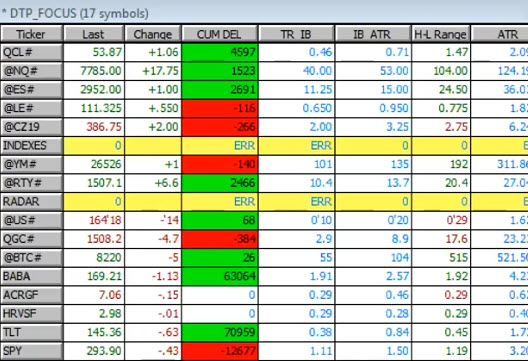528x361 pixels.
Task: Select the IB ATR column header
Action: point(373,34)
